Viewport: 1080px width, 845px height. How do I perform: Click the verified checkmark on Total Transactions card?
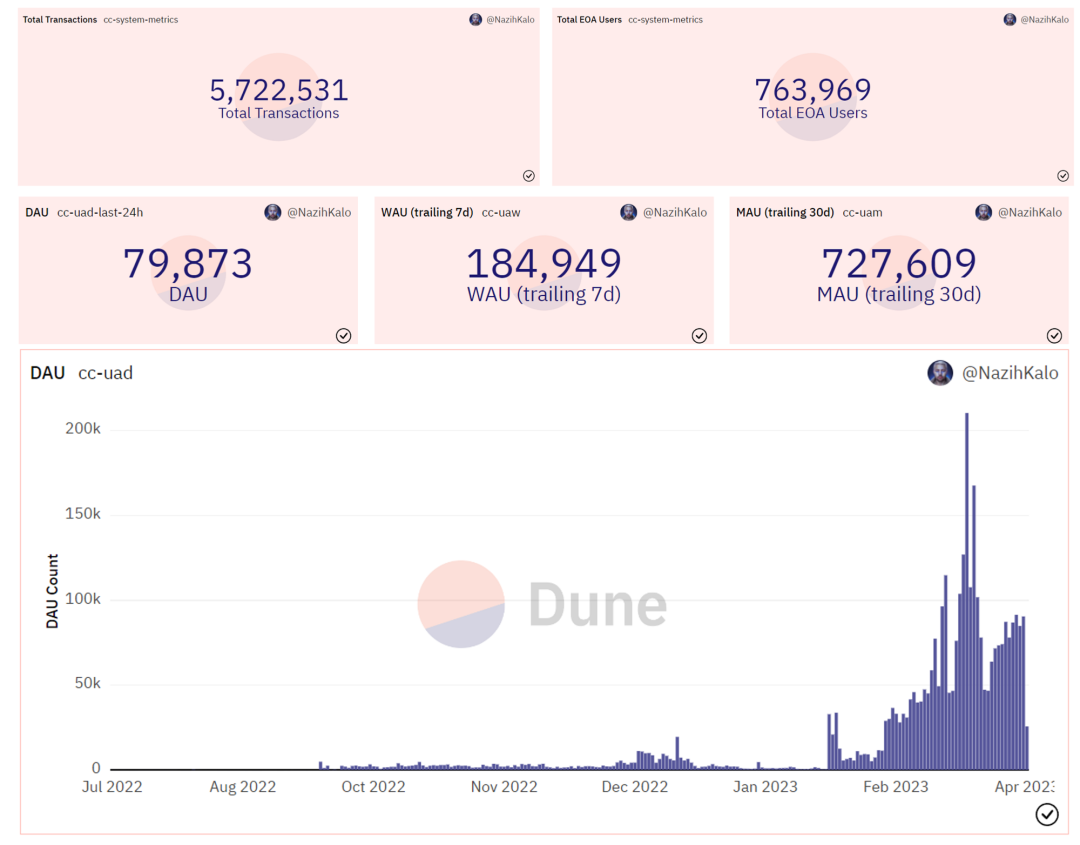coord(528,176)
